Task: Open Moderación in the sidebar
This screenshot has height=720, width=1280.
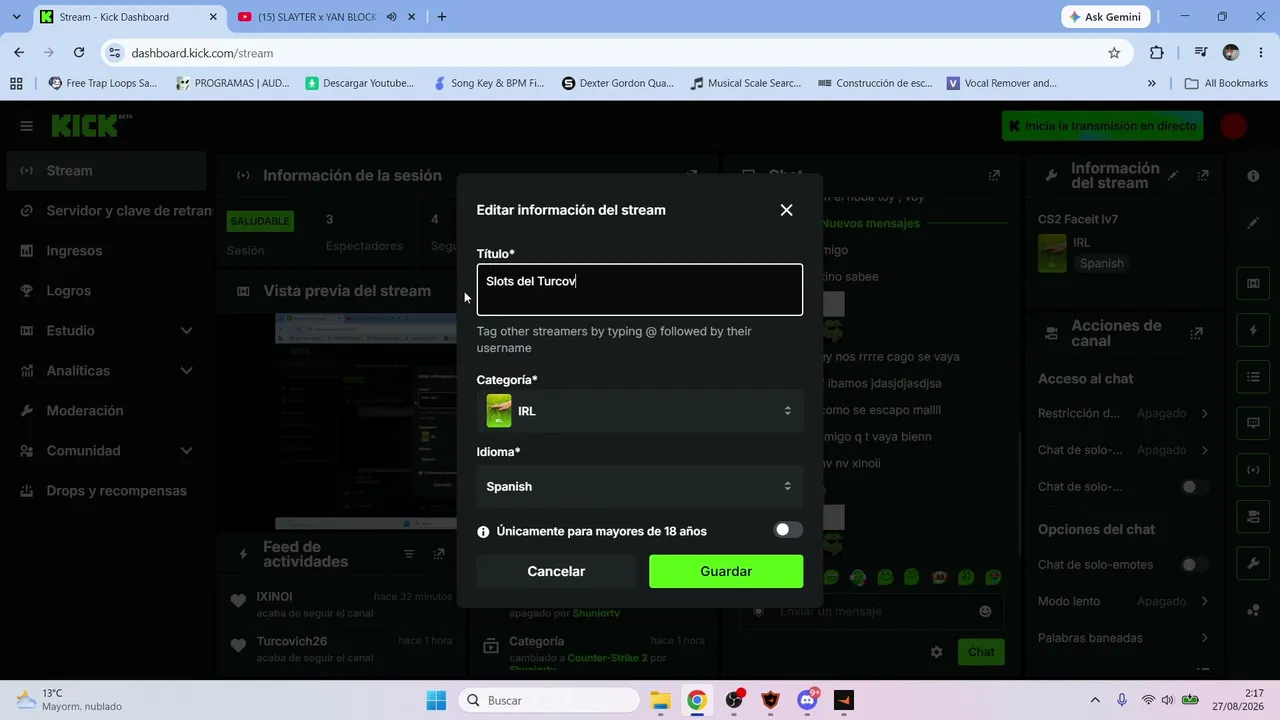Action: point(106,411)
